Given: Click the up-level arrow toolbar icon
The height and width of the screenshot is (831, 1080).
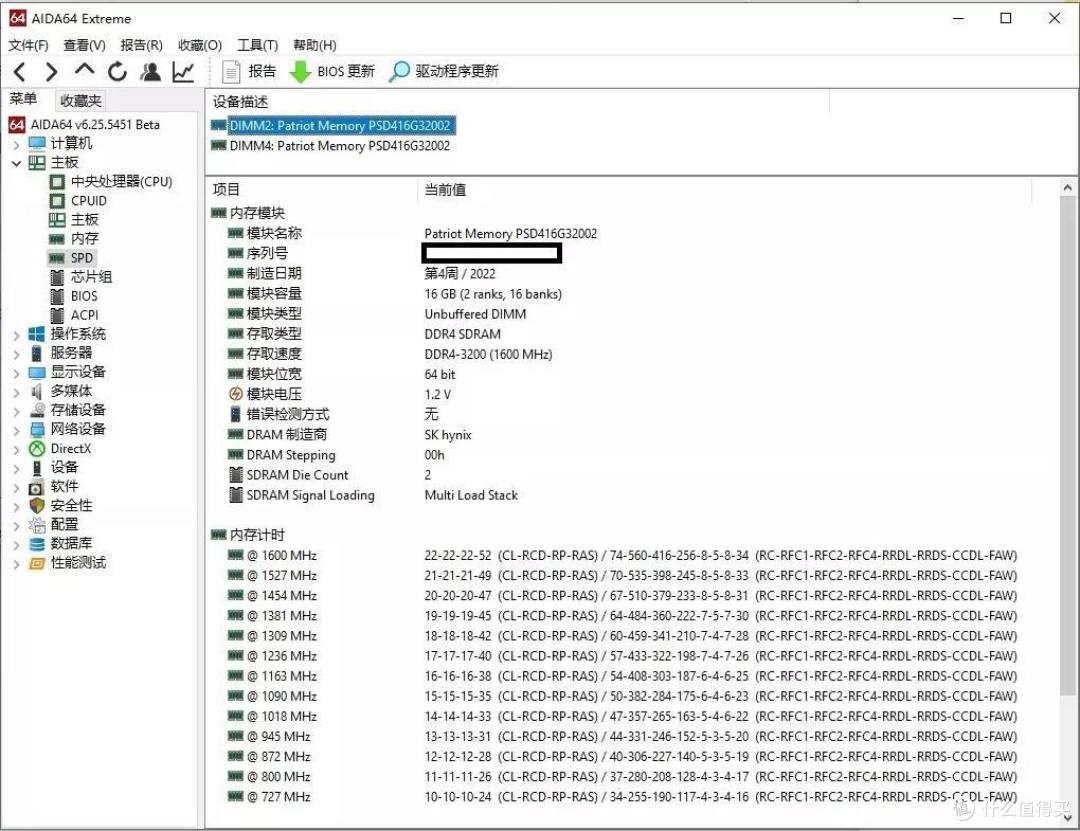Looking at the screenshot, I should click(84, 70).
